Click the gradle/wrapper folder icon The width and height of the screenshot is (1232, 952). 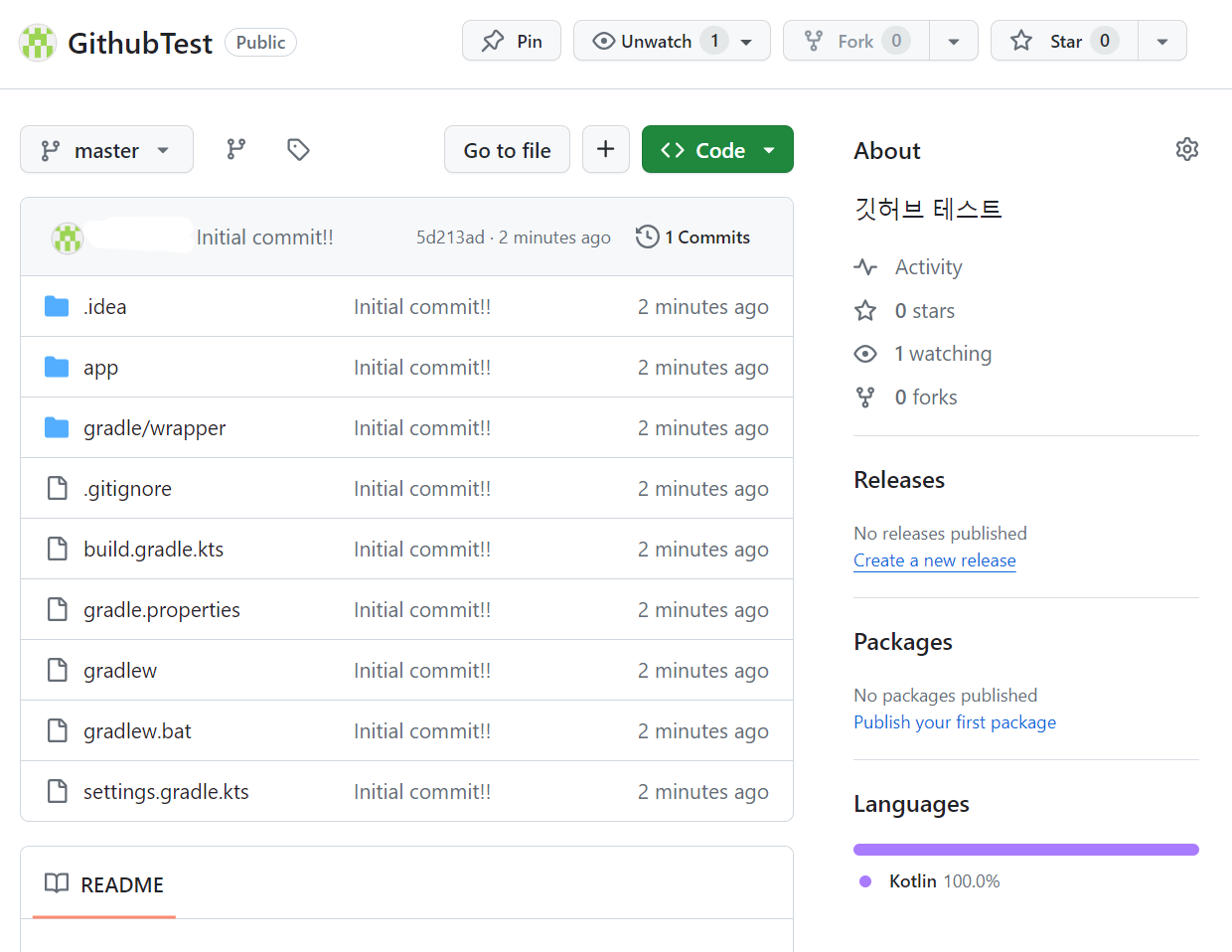pyautogui.click(x=57, y=427)
